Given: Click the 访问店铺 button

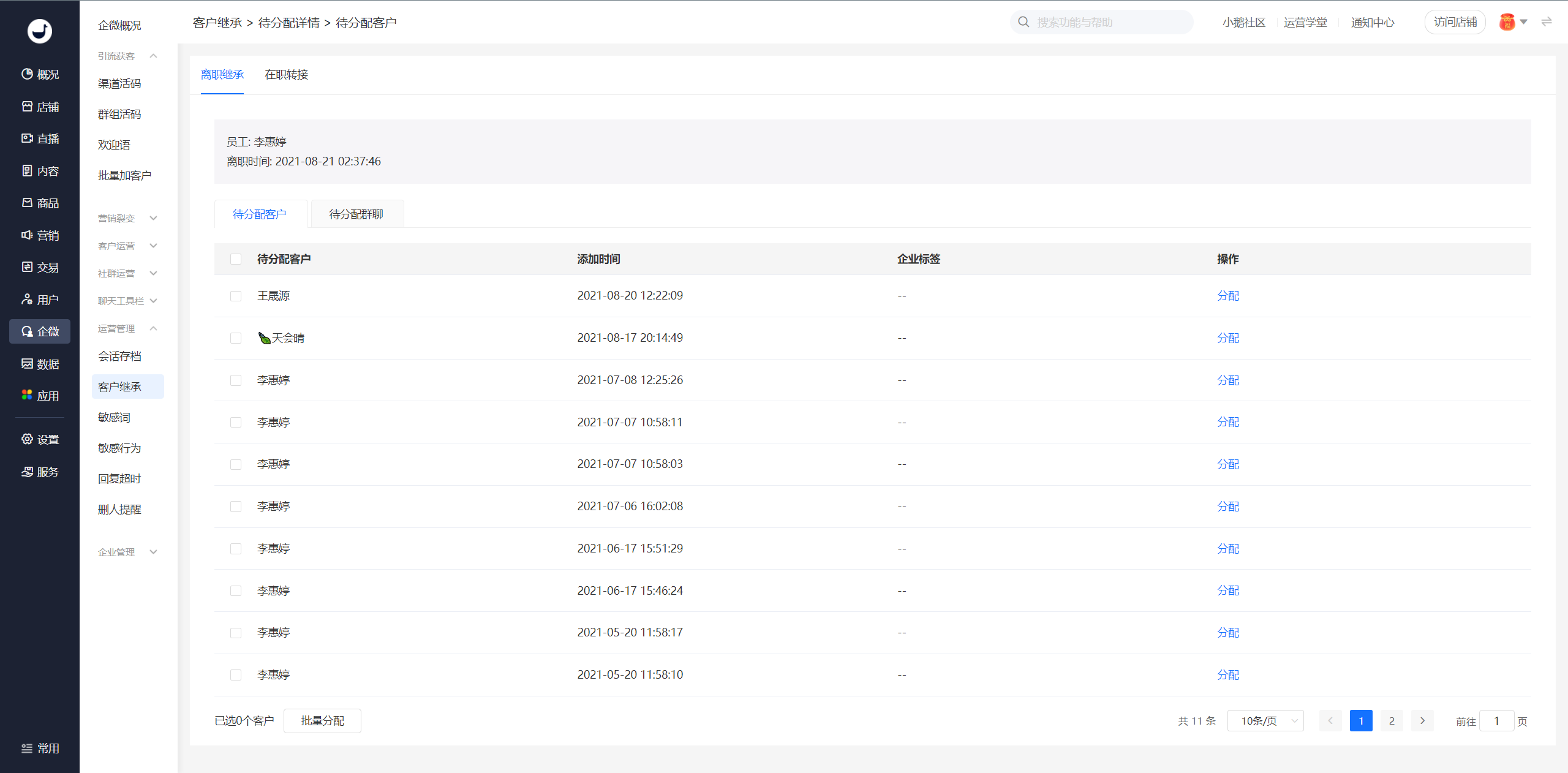Looking at the screenshot, I should pyautogui.click(x=1455, y=22).
